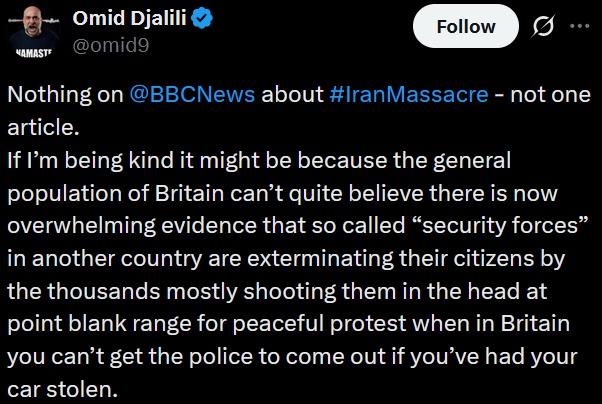The width and height of the screenshot is (602, 404).
Task: Click the opening words "Nothing on"
Action: click(x=65, y=95)
